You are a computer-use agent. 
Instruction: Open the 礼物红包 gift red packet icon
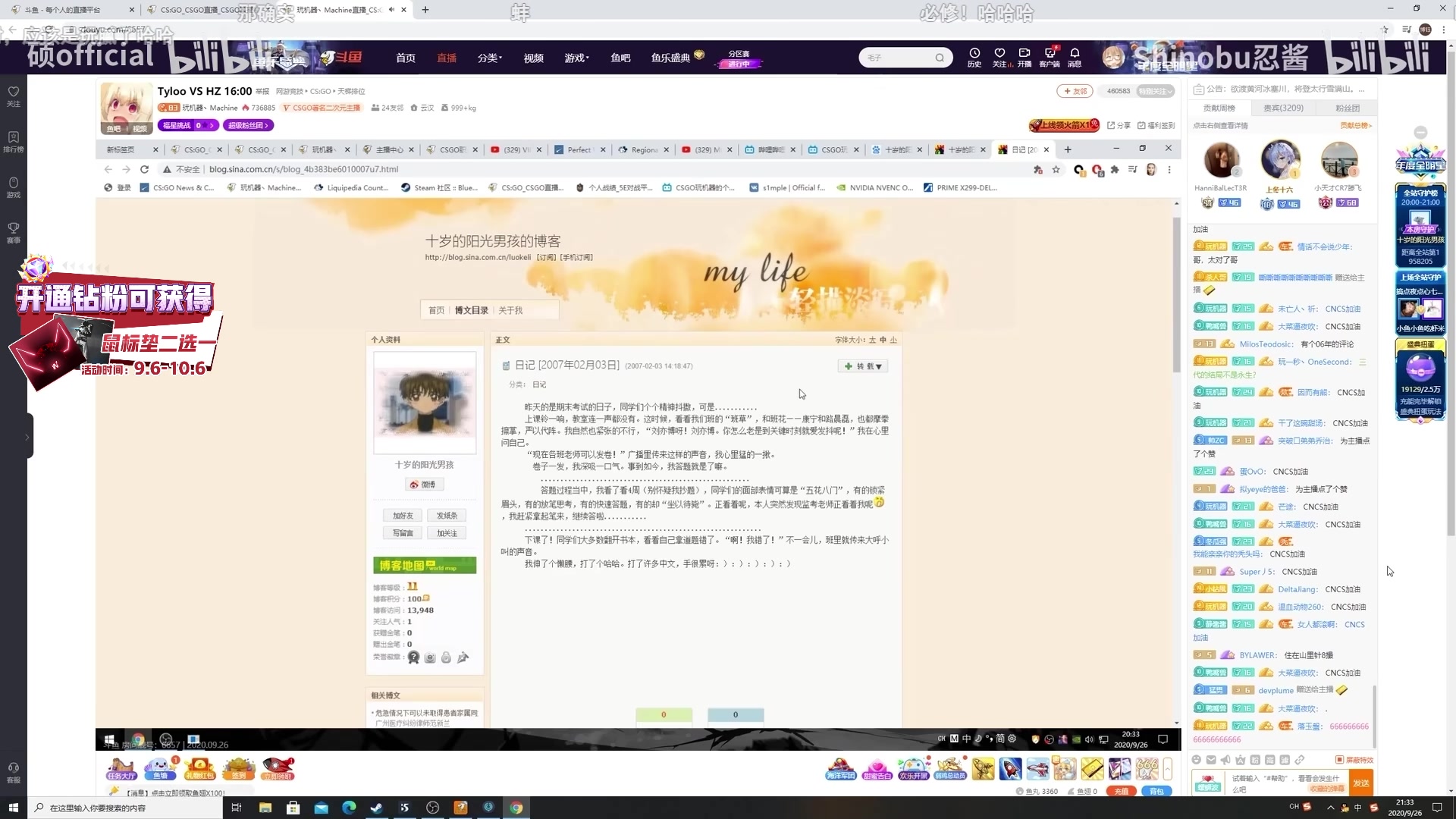point(199,768)
